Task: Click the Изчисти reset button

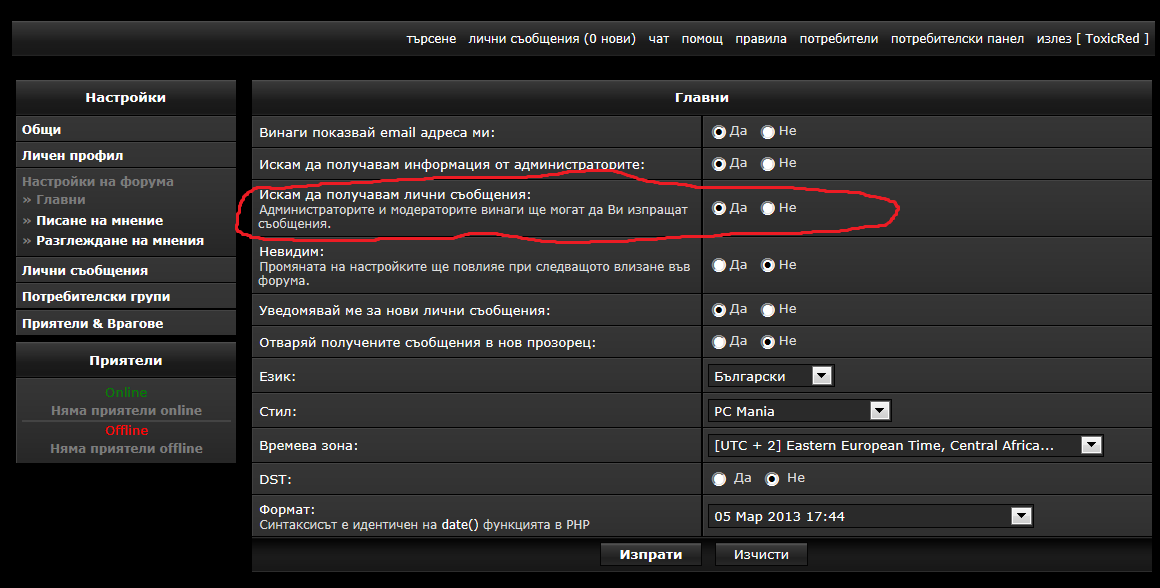Action: click(761, 554)
